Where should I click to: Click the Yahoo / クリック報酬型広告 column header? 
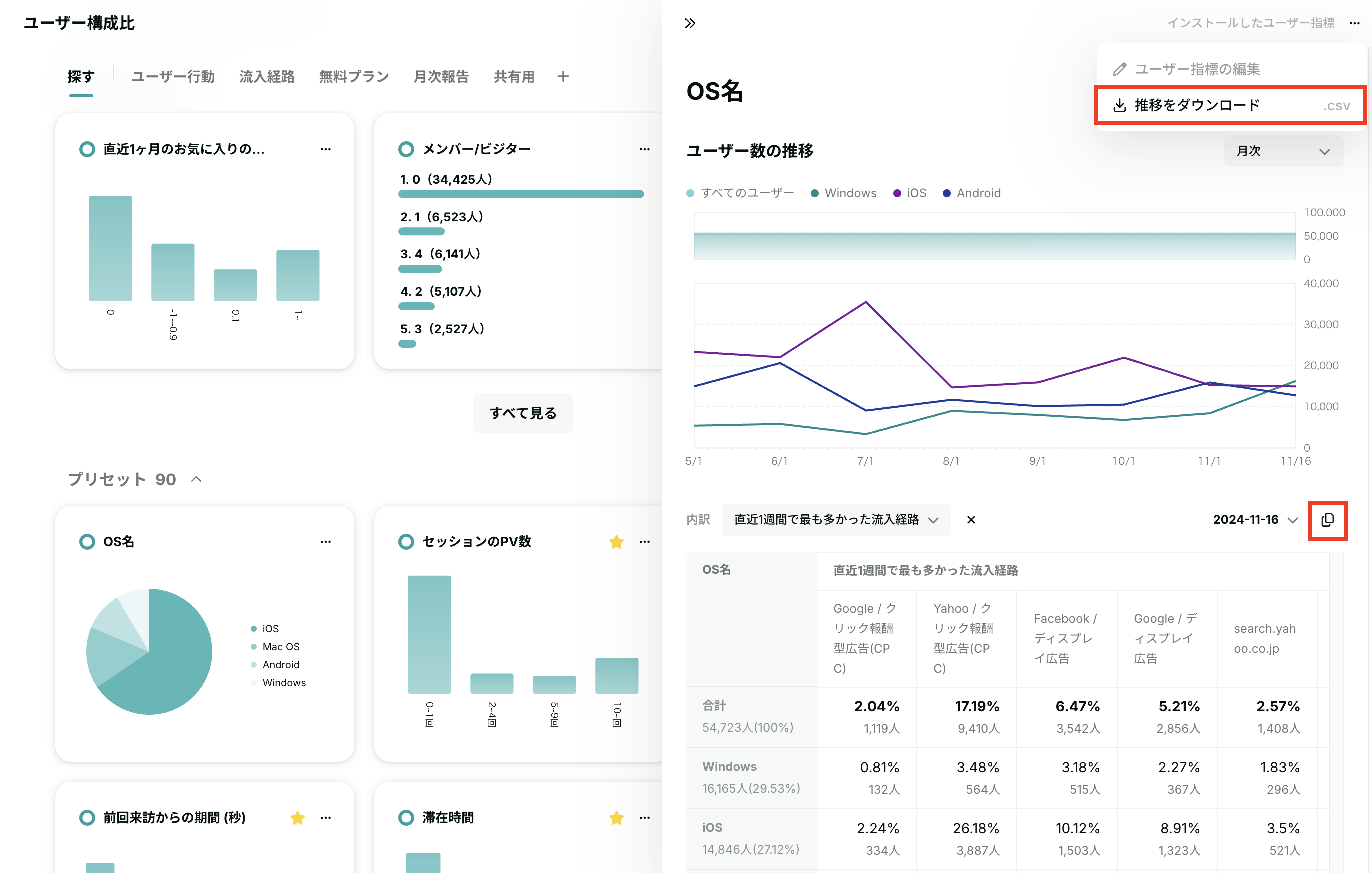966,638
